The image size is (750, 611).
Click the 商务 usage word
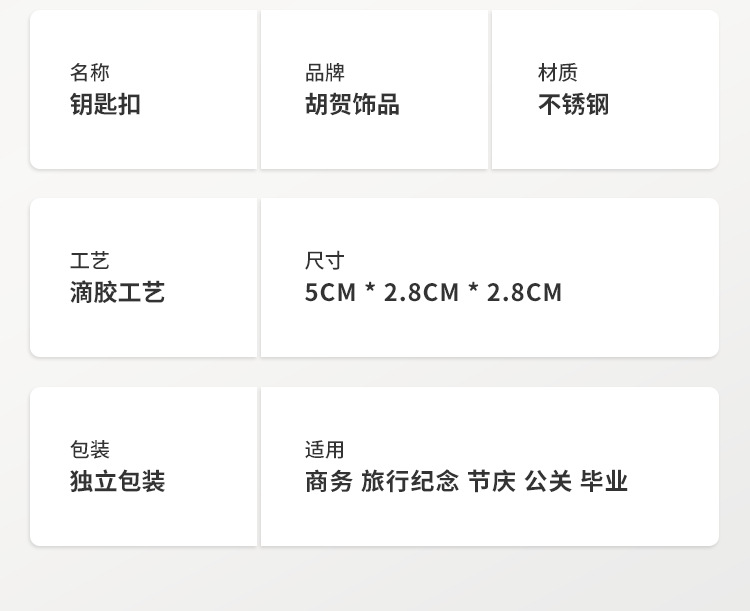[x=329, y=482]
